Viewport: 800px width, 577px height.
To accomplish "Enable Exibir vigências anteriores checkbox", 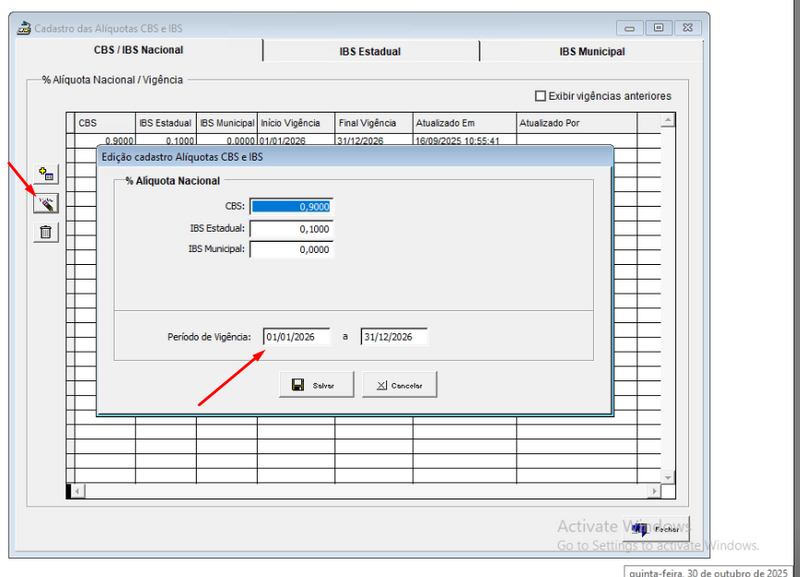I will pyautogui.click(x=541, y=96).
